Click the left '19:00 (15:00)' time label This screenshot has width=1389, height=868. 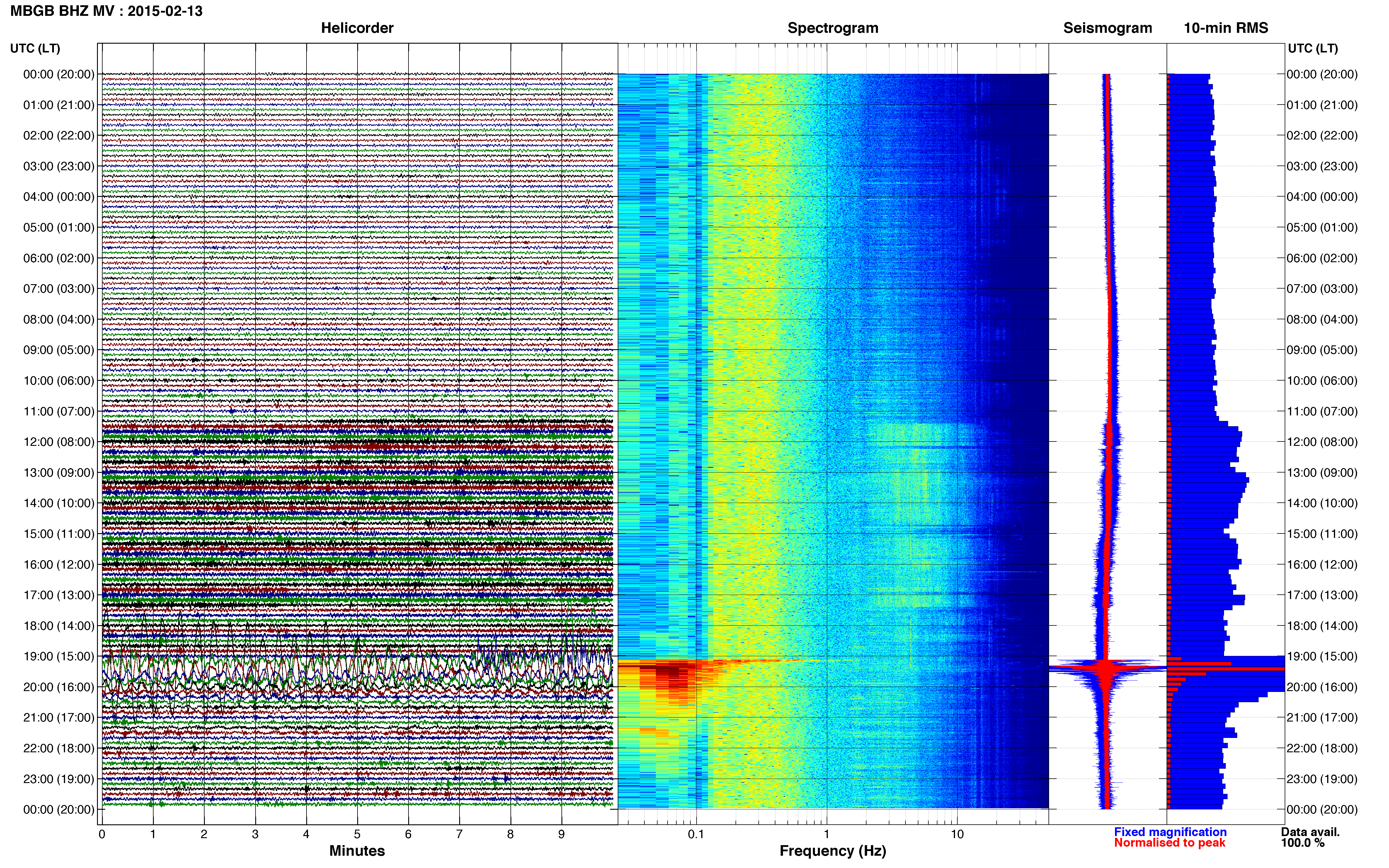59,656
